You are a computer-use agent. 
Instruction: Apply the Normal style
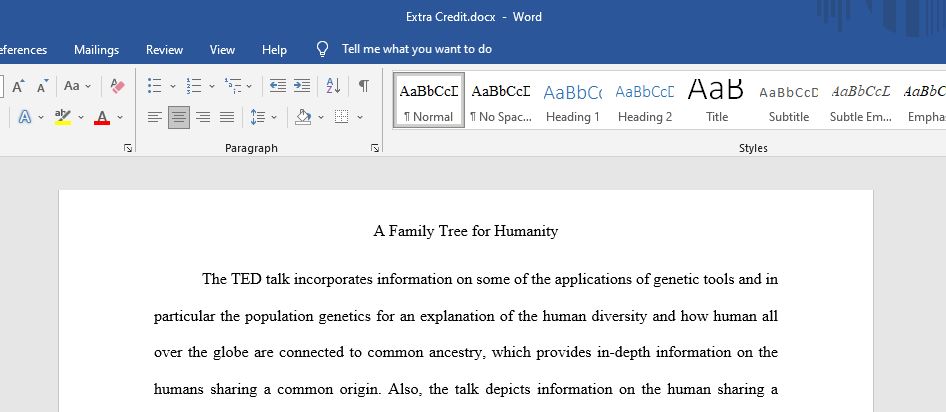coord(429,100)
